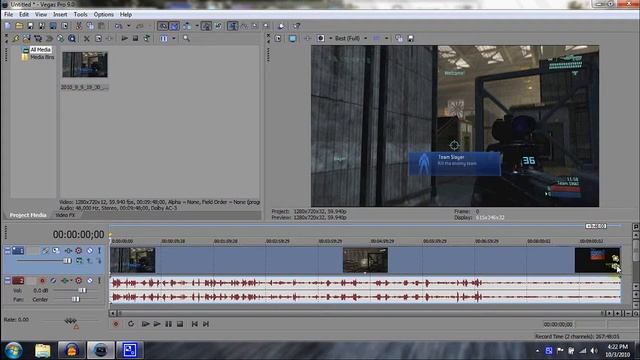Open the Interactive Tutorials icon
The height and width of the screenshot is (360, 640).
281,26
